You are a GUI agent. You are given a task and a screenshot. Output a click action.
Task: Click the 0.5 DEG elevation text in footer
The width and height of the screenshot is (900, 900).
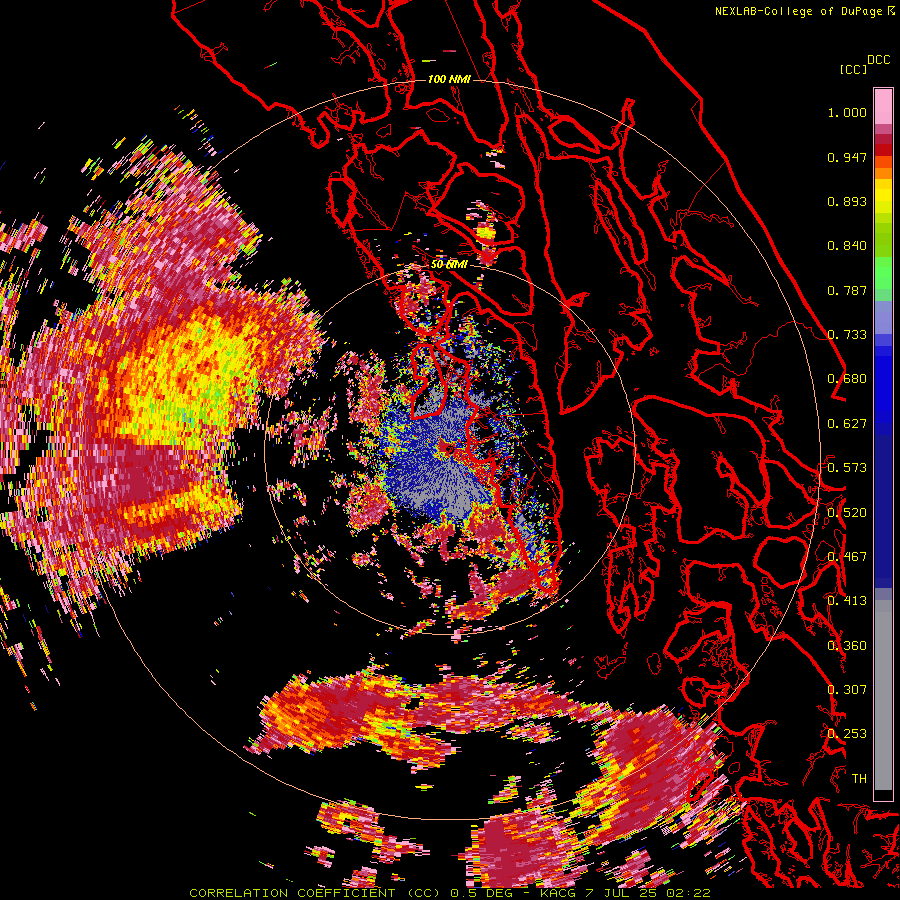click(x=480, y=893)
